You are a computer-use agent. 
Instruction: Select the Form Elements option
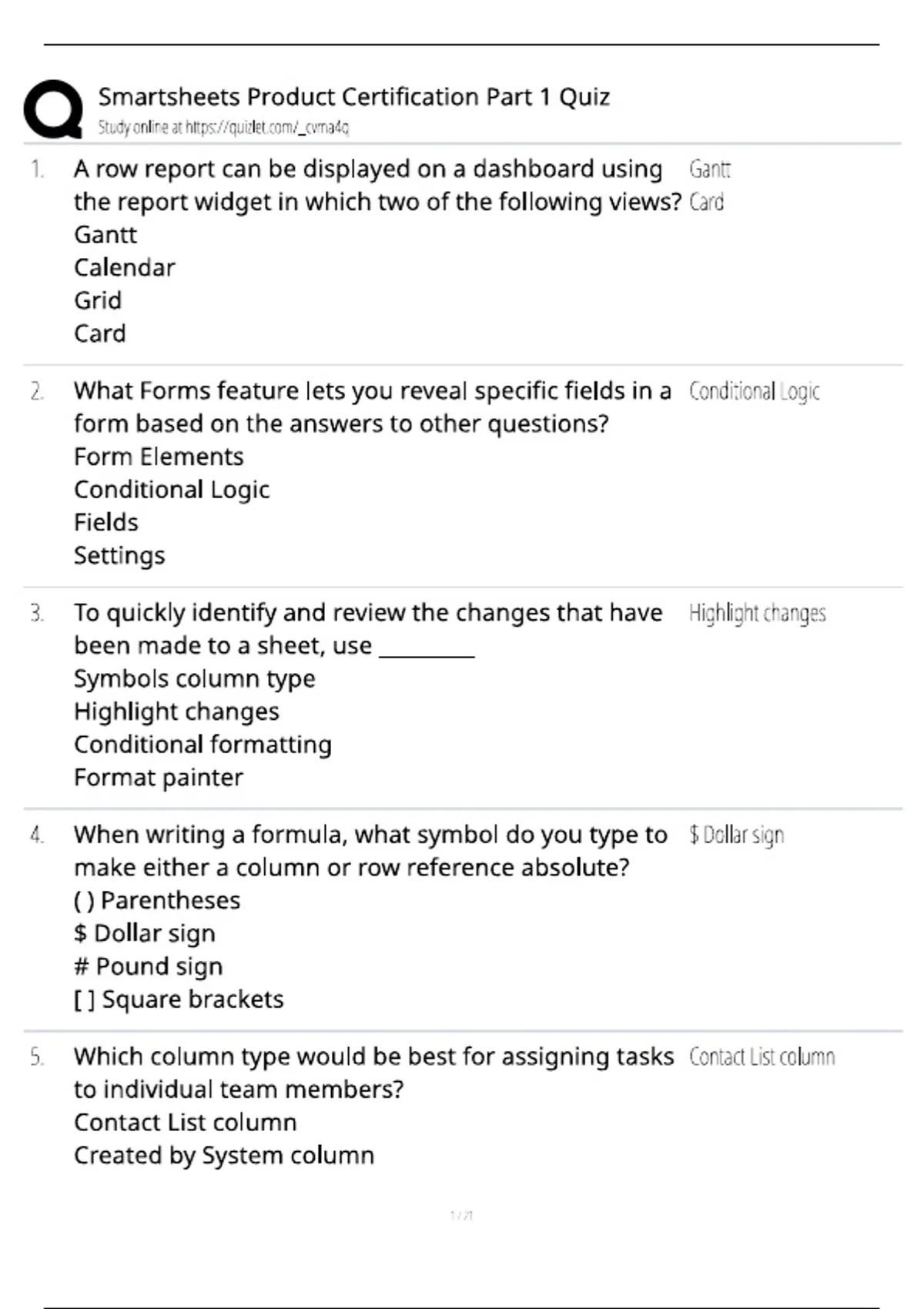click(x=159, y=457)
